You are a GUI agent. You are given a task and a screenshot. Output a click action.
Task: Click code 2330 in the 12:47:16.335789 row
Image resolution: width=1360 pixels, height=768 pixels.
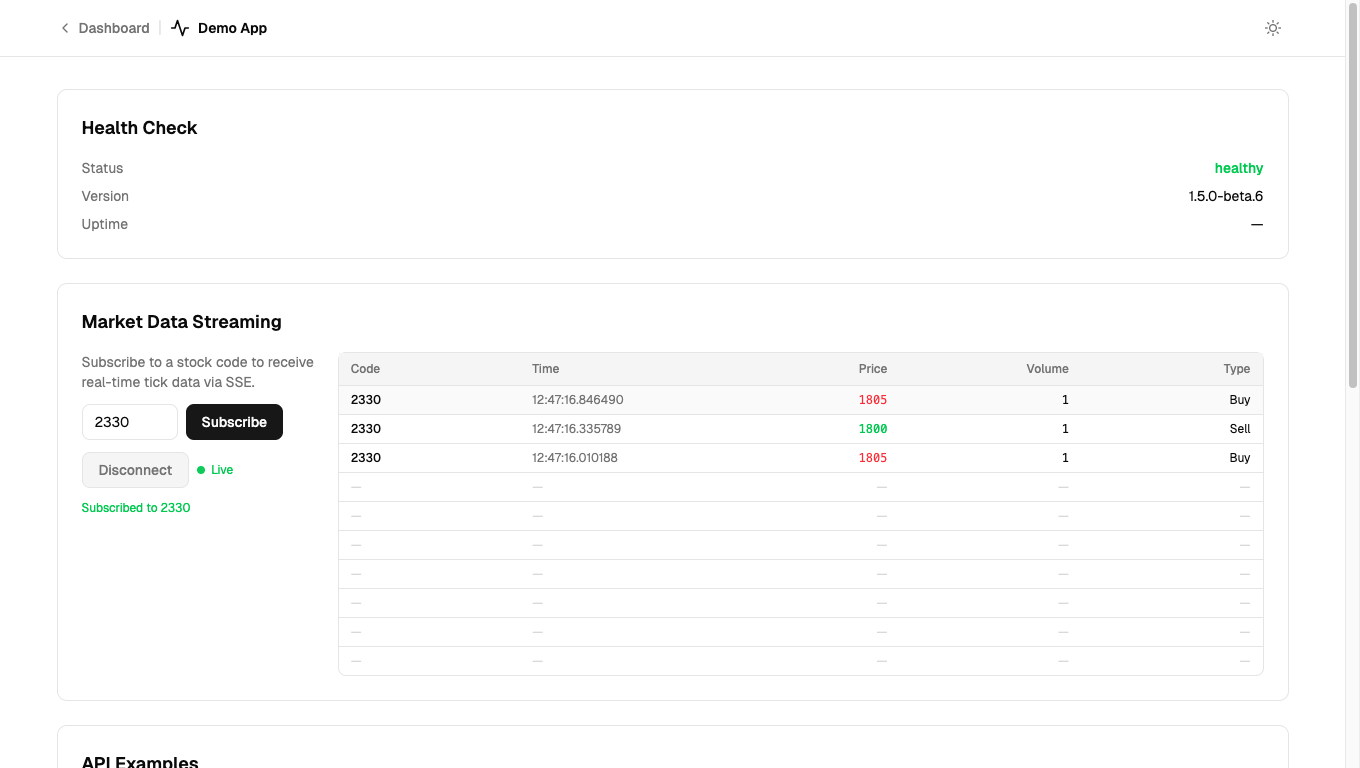366,429
